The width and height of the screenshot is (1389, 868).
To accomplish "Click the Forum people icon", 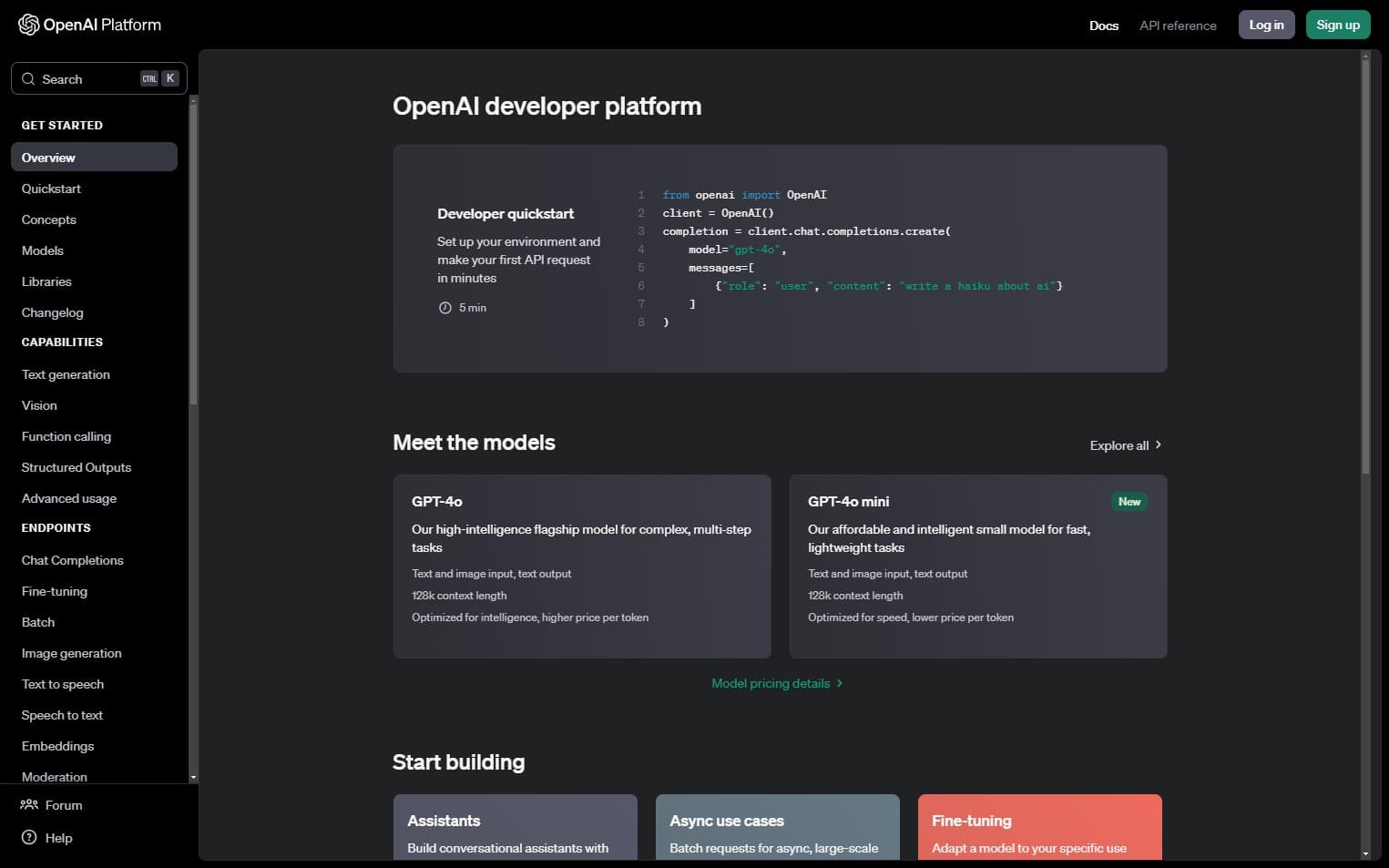I will point(29,805).
